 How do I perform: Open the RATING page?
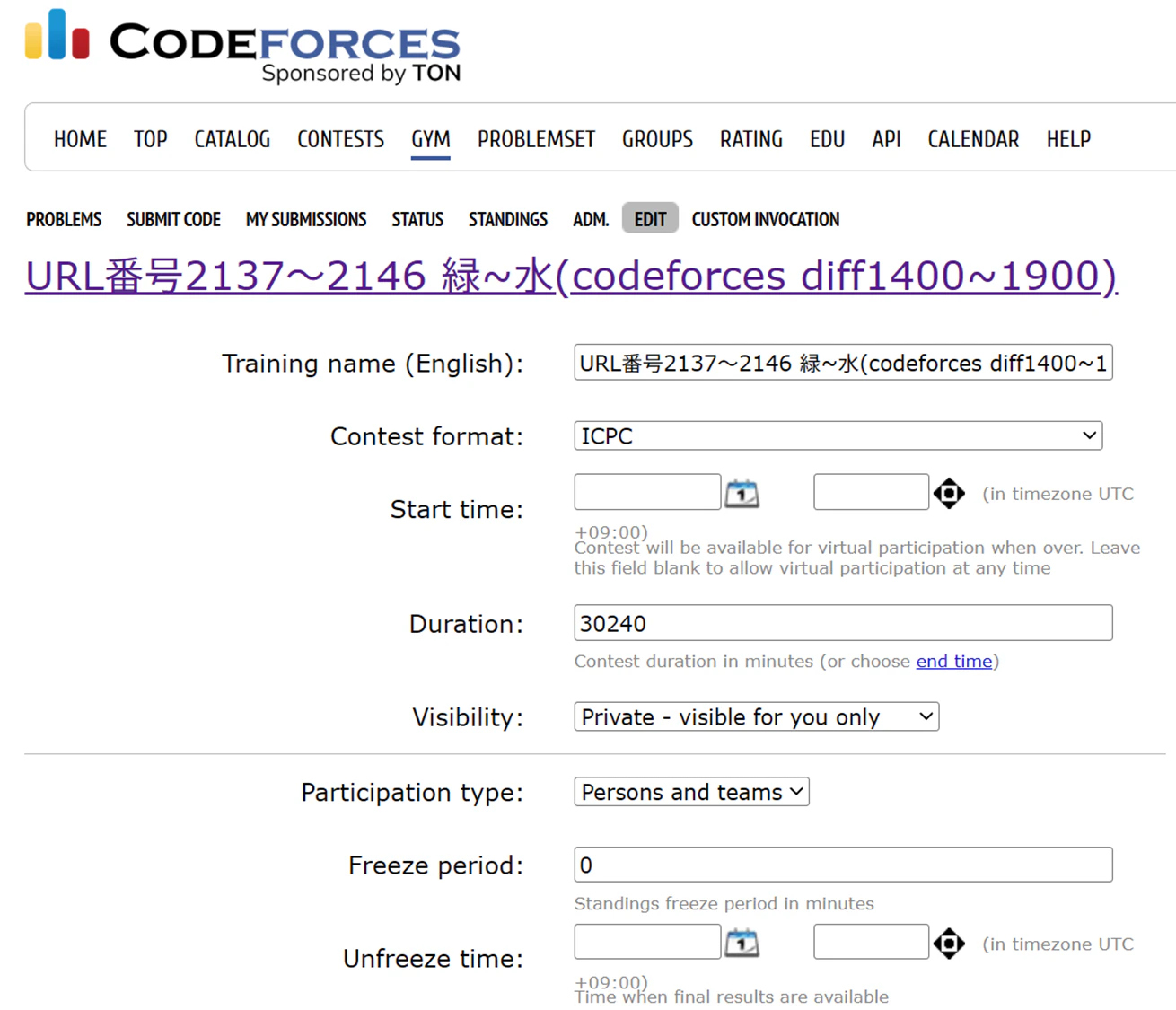point(751,139)
